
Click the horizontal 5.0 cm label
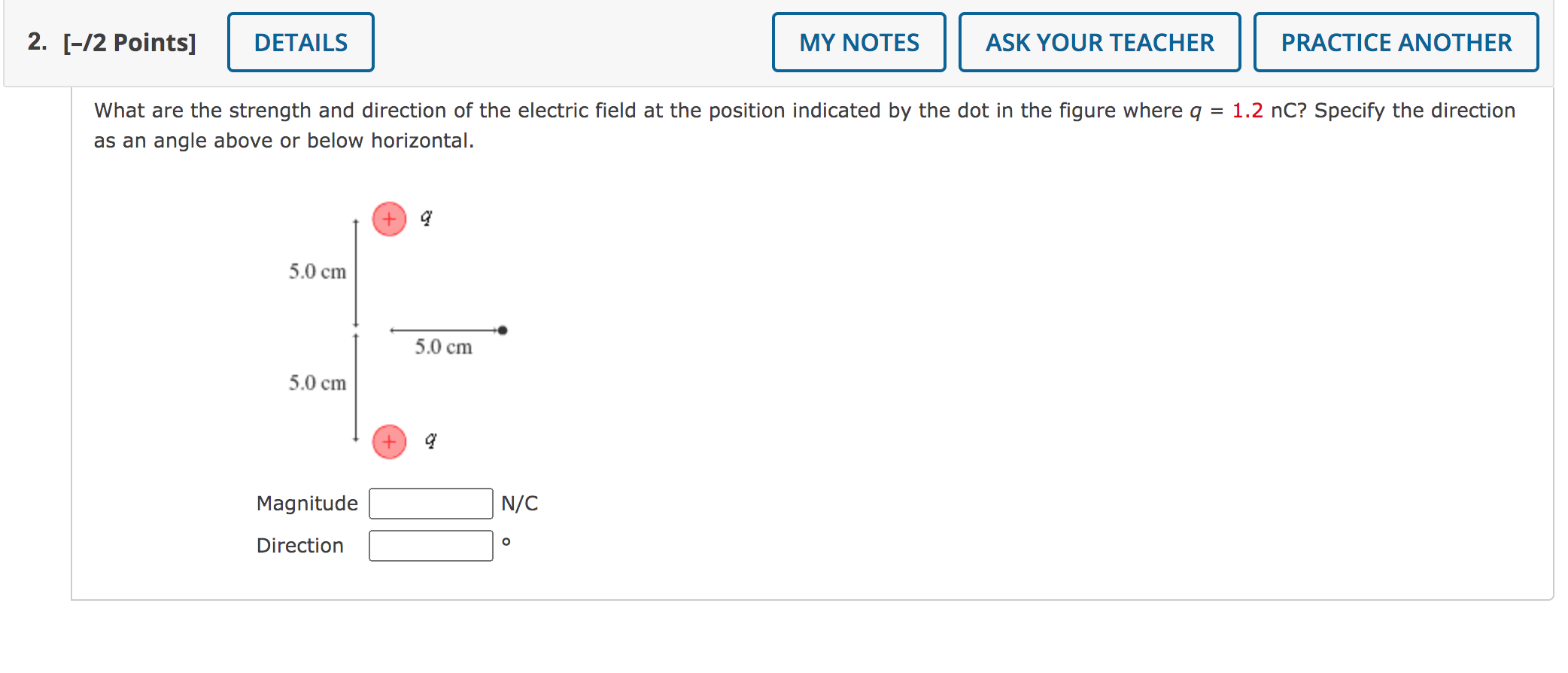click(x=443, y=346)
